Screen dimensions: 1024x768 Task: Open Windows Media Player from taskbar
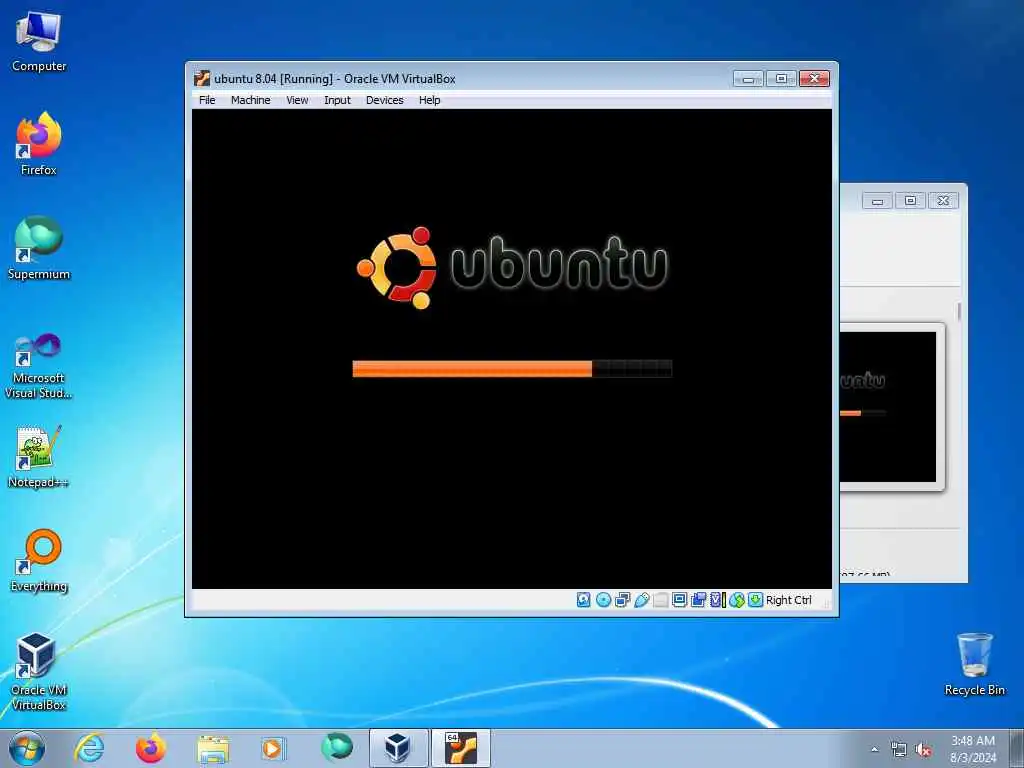pyautogui.click(x=273, y=748)
